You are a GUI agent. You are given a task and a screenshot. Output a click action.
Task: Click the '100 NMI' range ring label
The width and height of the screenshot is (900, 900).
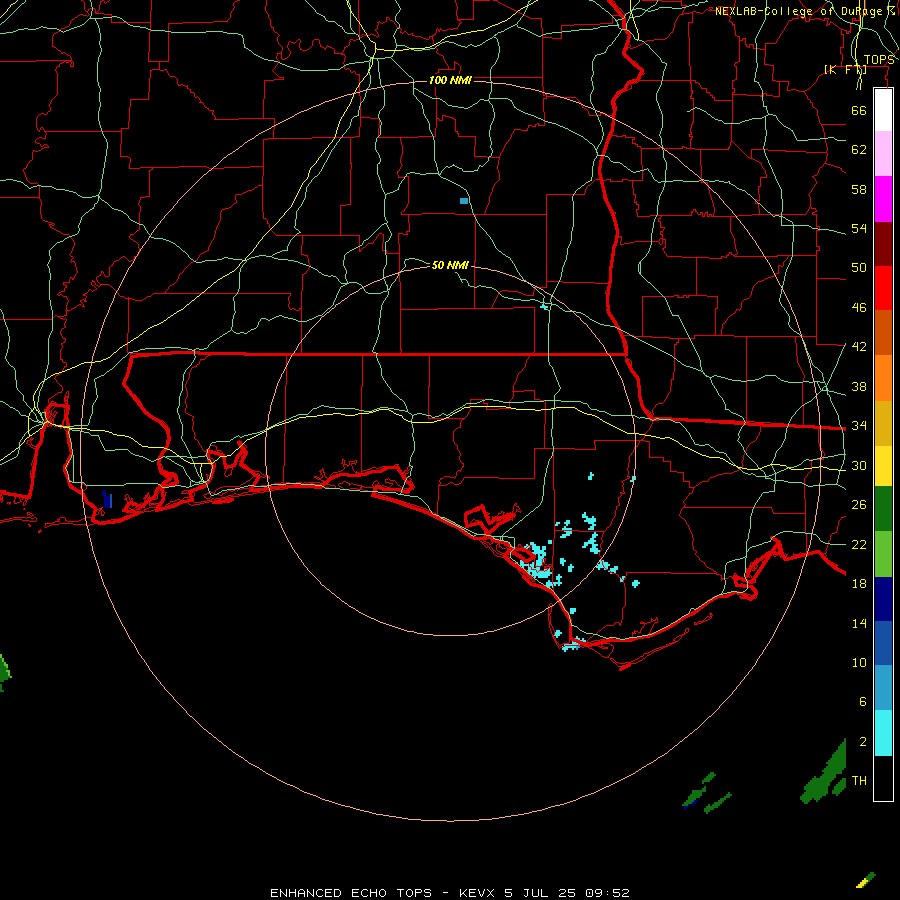[x=450, y=80]
